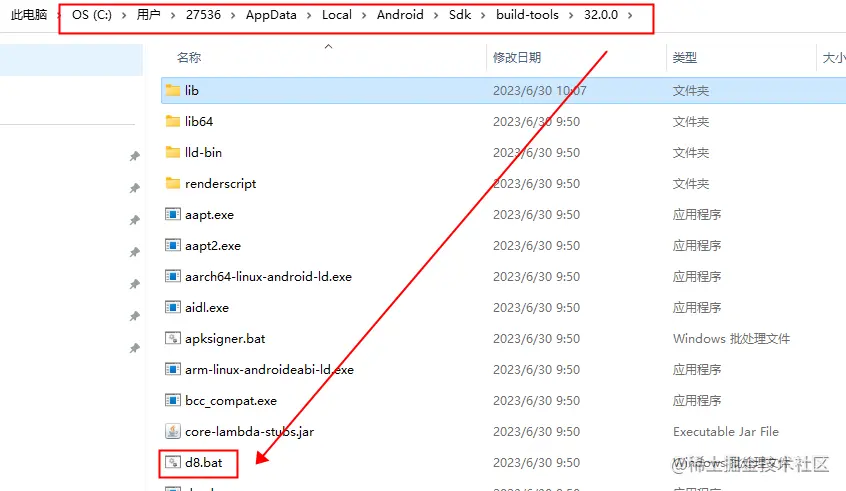Select file name bcc_compat.exe

(x=231, y=401)
